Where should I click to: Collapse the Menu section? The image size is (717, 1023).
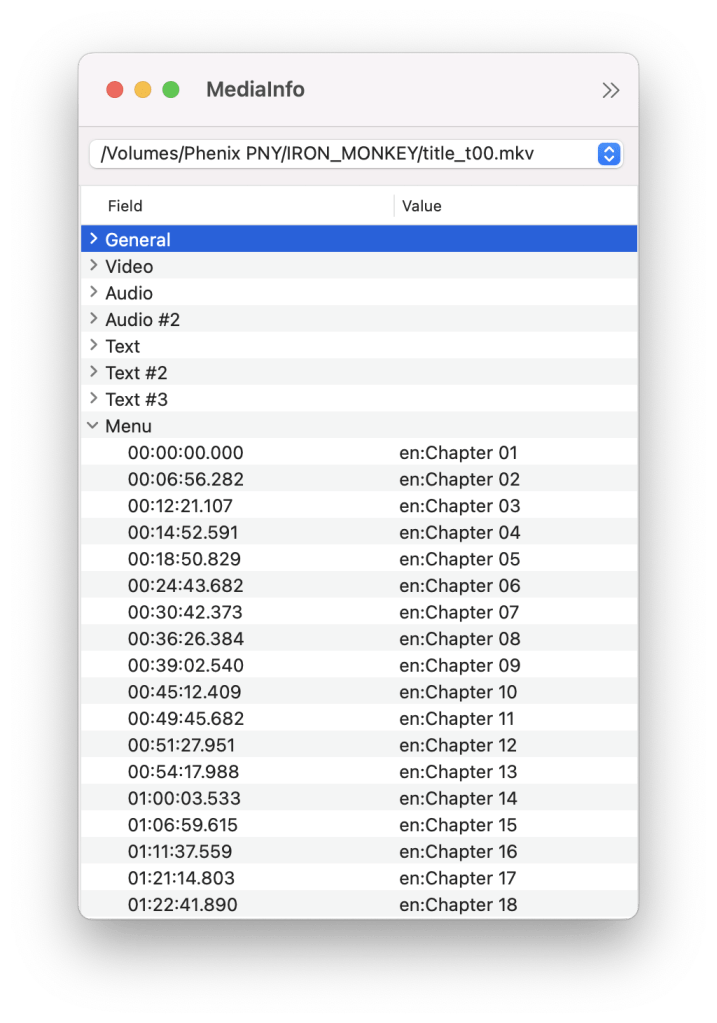(93, 426)
